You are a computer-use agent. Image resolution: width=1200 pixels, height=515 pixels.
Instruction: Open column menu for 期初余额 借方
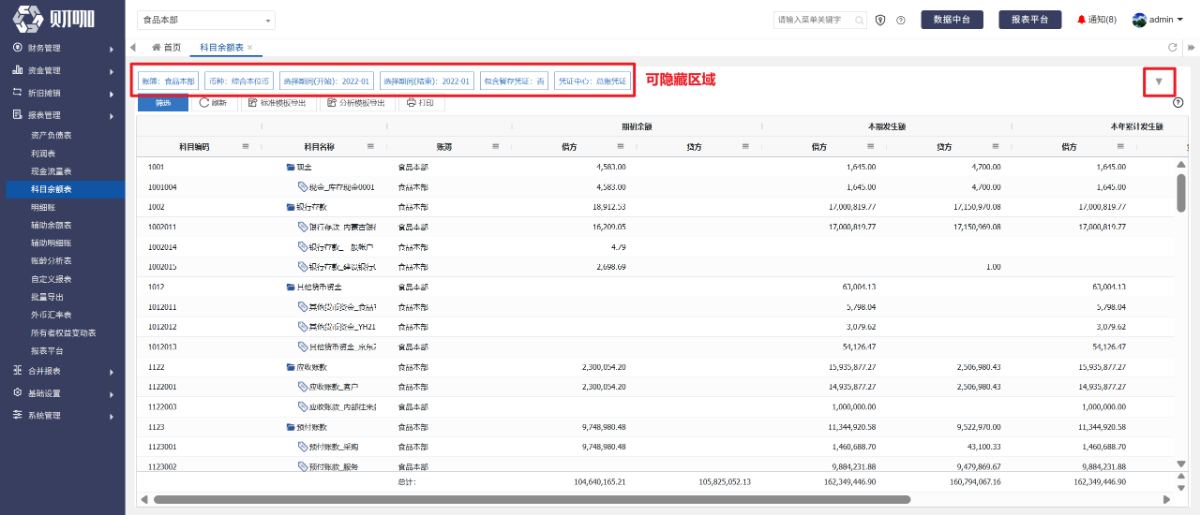(x=621, y=146)
